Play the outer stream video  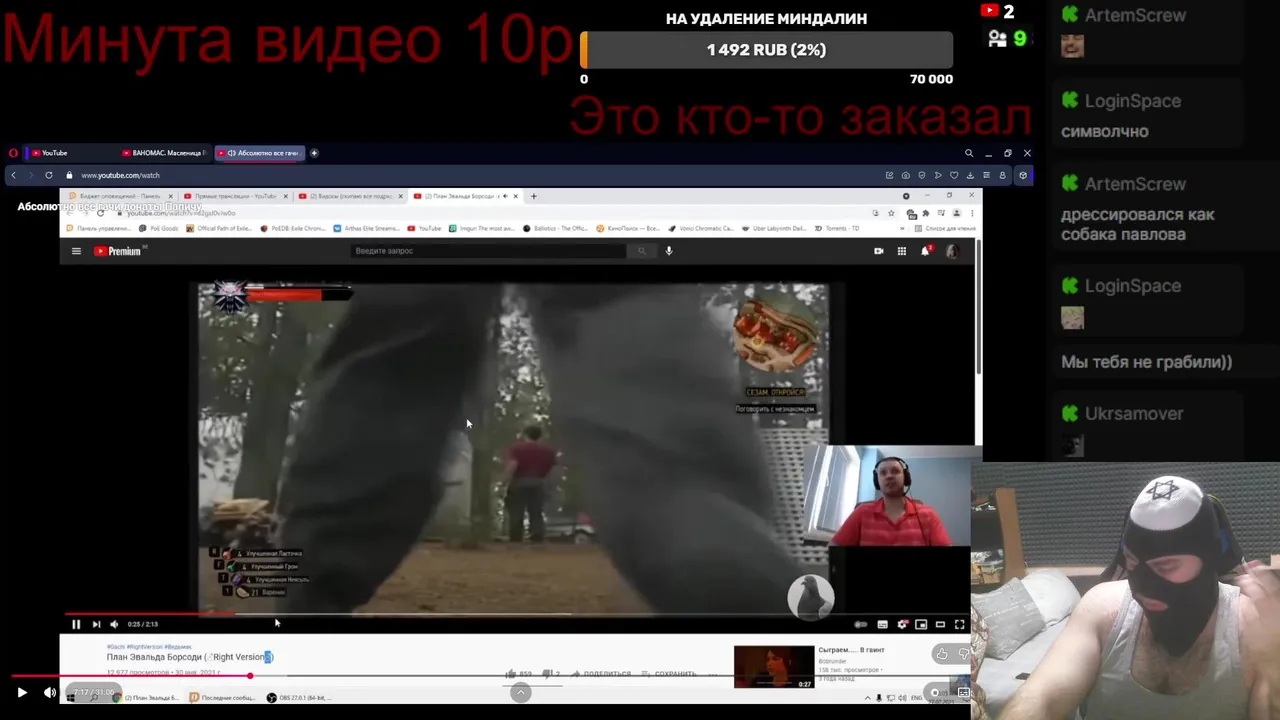click(22, 692)
